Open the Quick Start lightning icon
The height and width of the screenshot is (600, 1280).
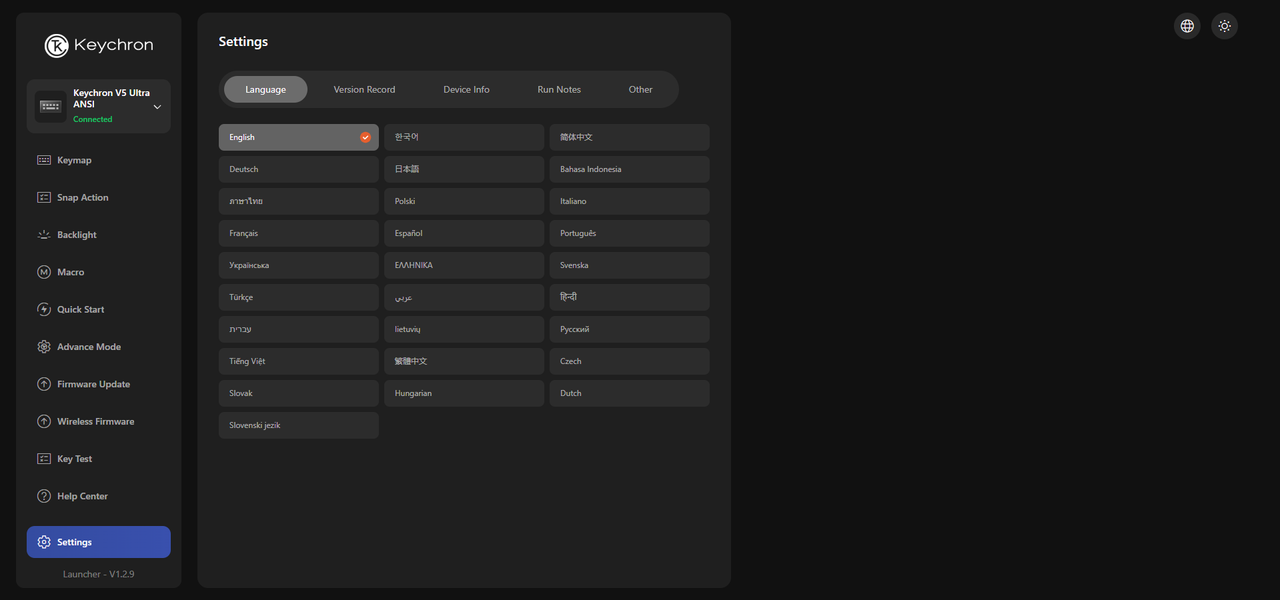pos(44,309)
